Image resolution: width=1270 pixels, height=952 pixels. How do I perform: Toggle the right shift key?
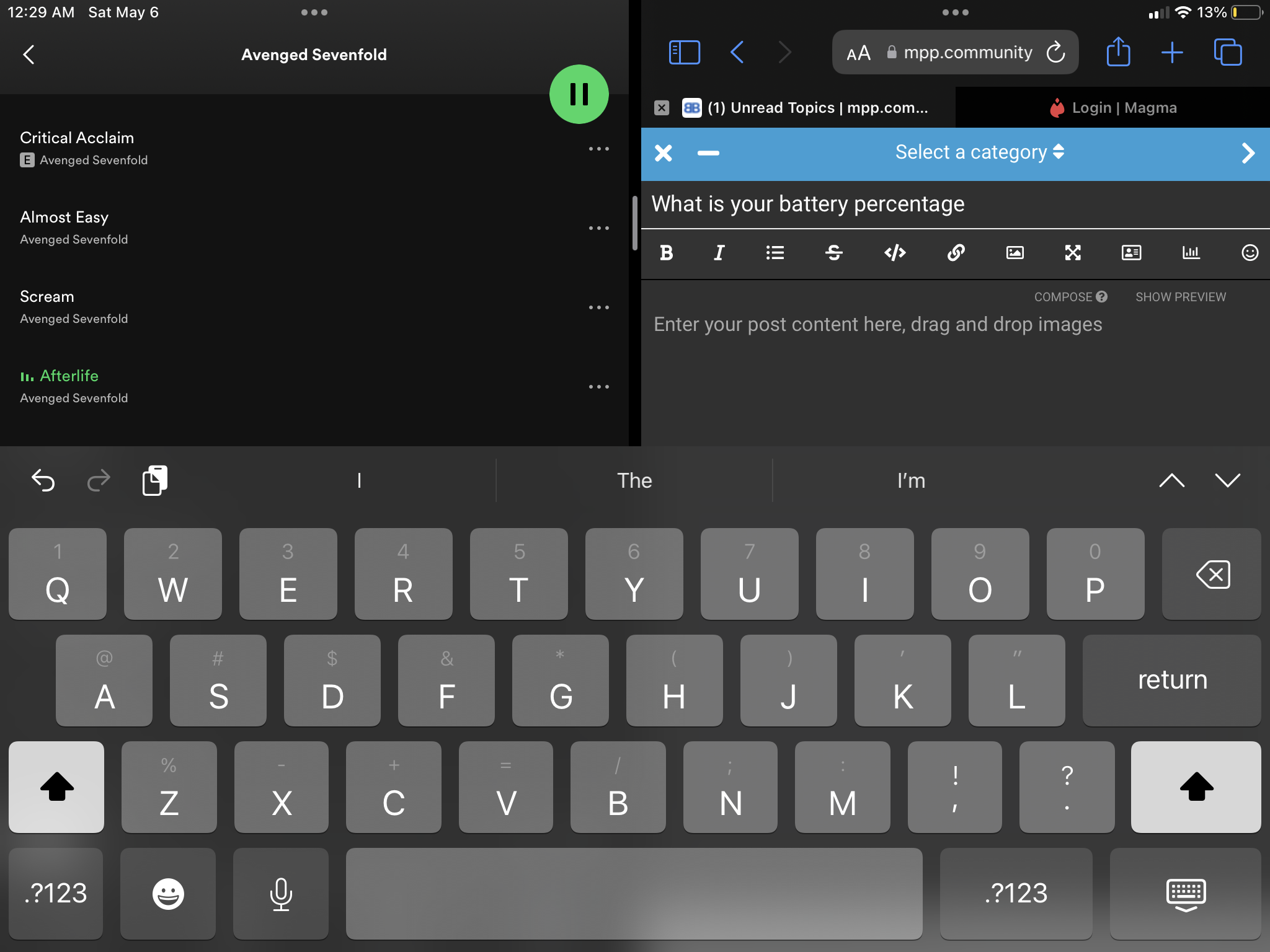point(1196,787)
